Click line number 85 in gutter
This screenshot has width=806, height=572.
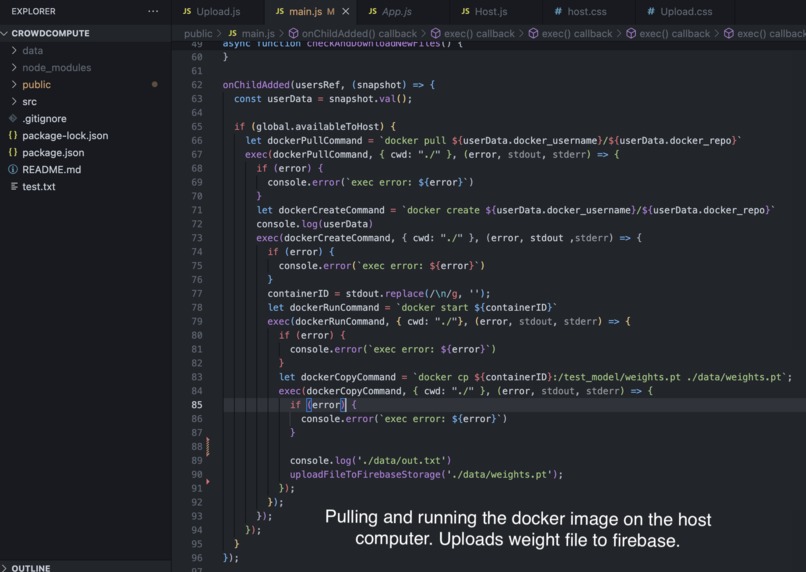click(197, 405)
